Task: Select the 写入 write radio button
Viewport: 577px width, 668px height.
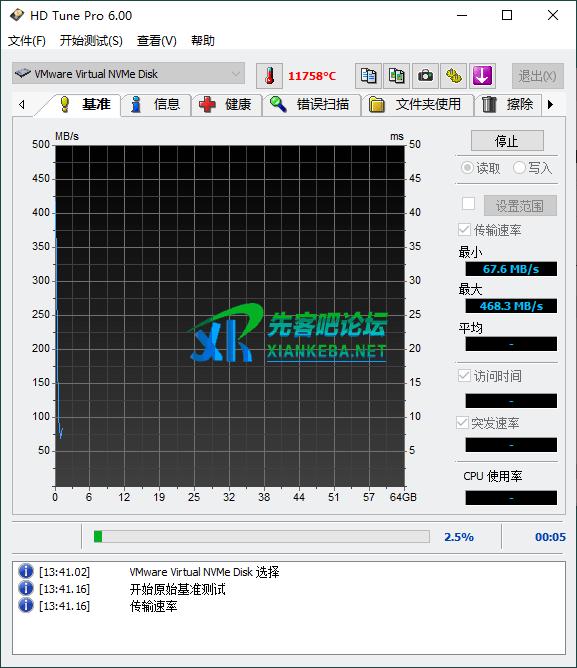Action: tap(519, 167)
